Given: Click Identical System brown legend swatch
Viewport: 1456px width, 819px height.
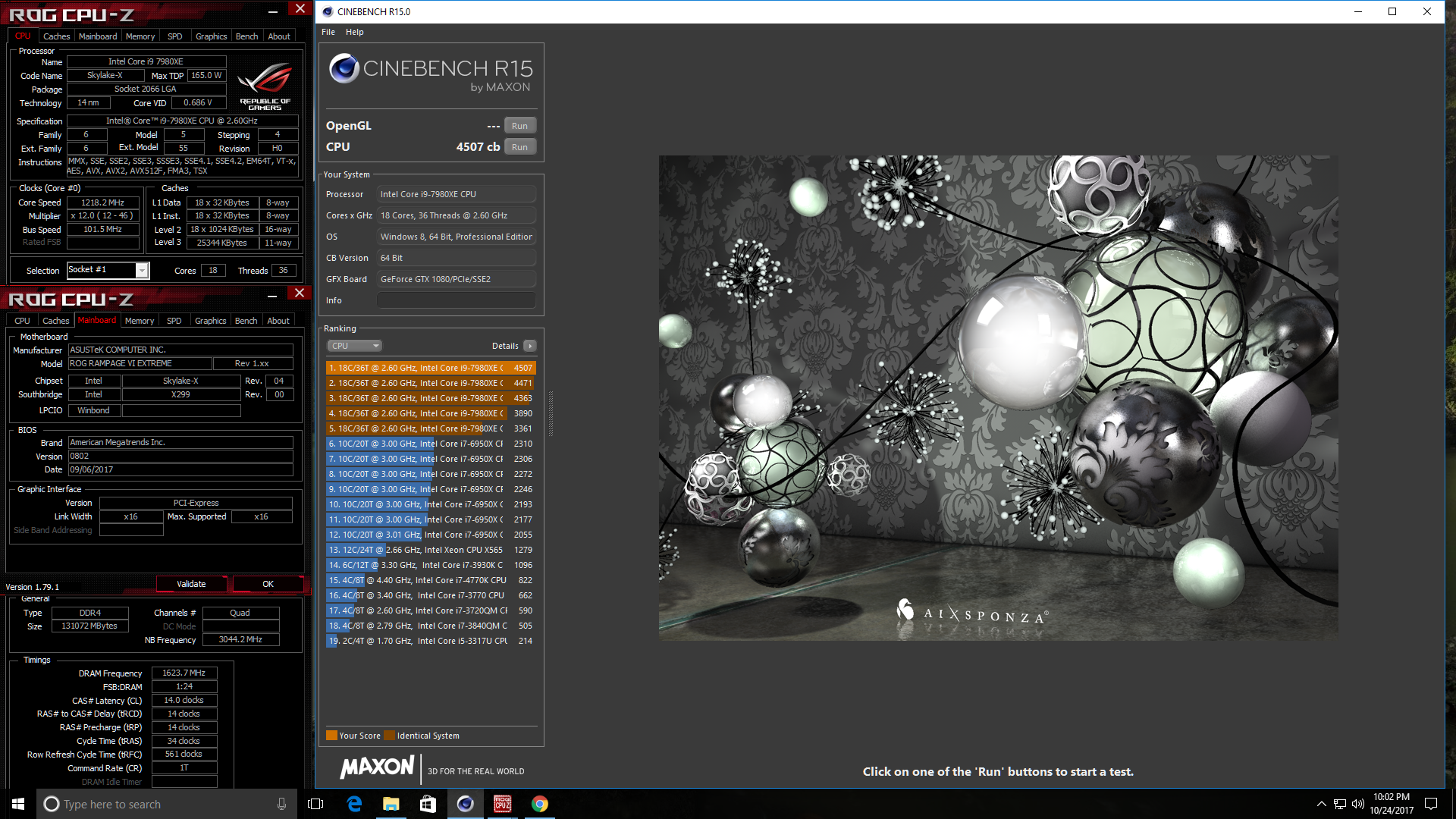Looking at the screenshot, I should pos(389,736).
